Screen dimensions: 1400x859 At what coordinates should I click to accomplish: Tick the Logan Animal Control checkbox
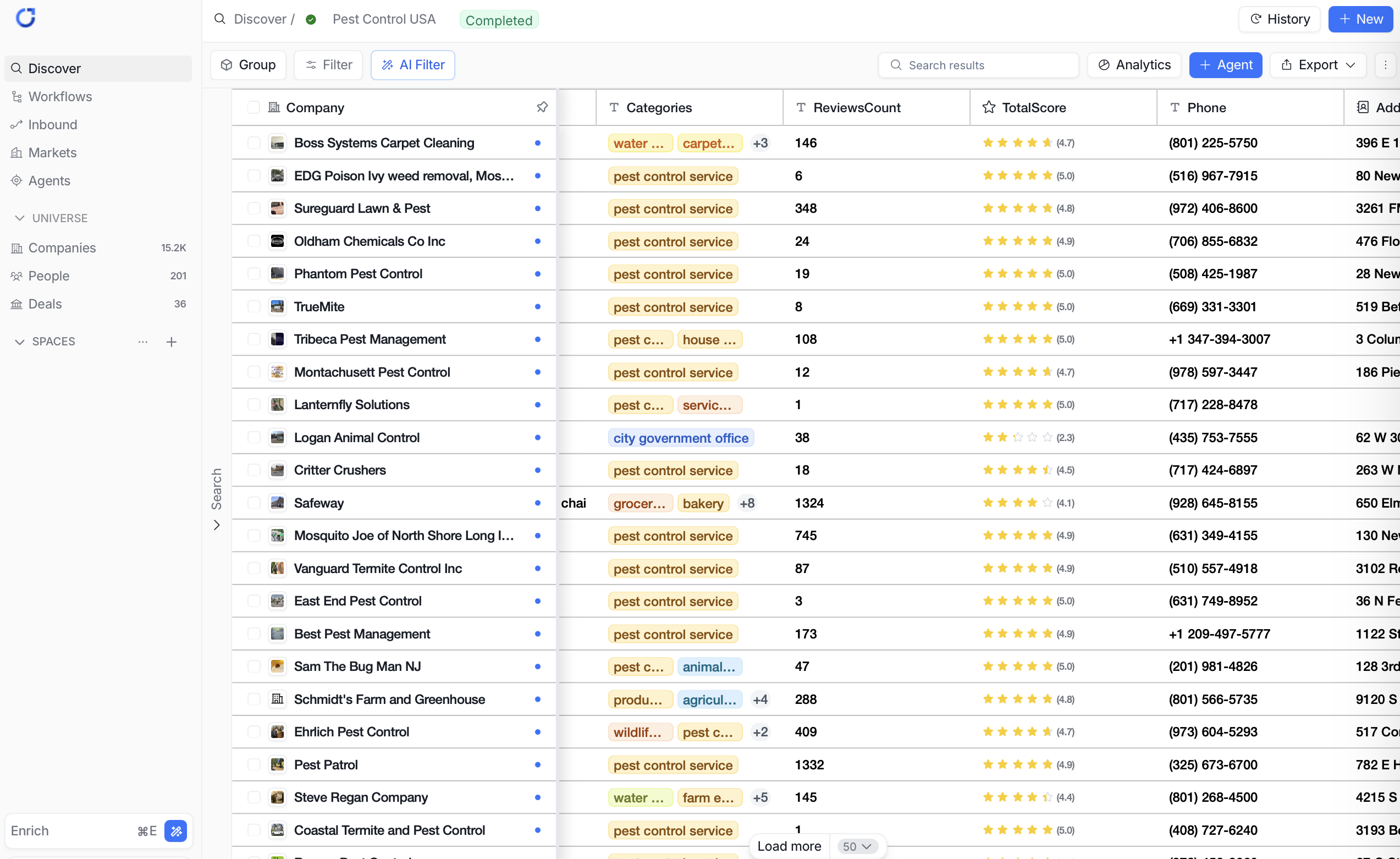253,437
